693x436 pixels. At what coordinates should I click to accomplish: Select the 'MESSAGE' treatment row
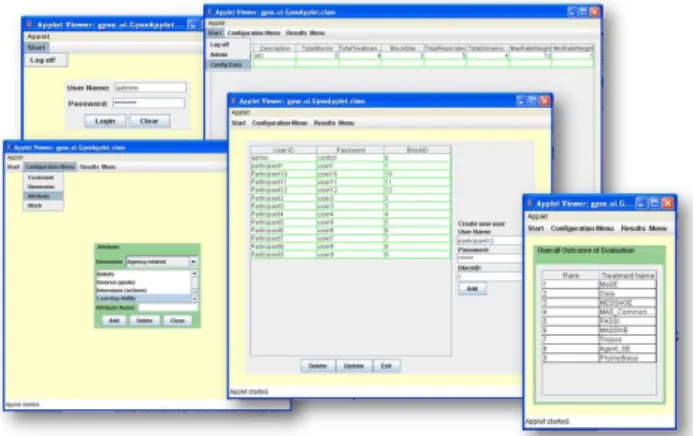(x=599, y=303)
